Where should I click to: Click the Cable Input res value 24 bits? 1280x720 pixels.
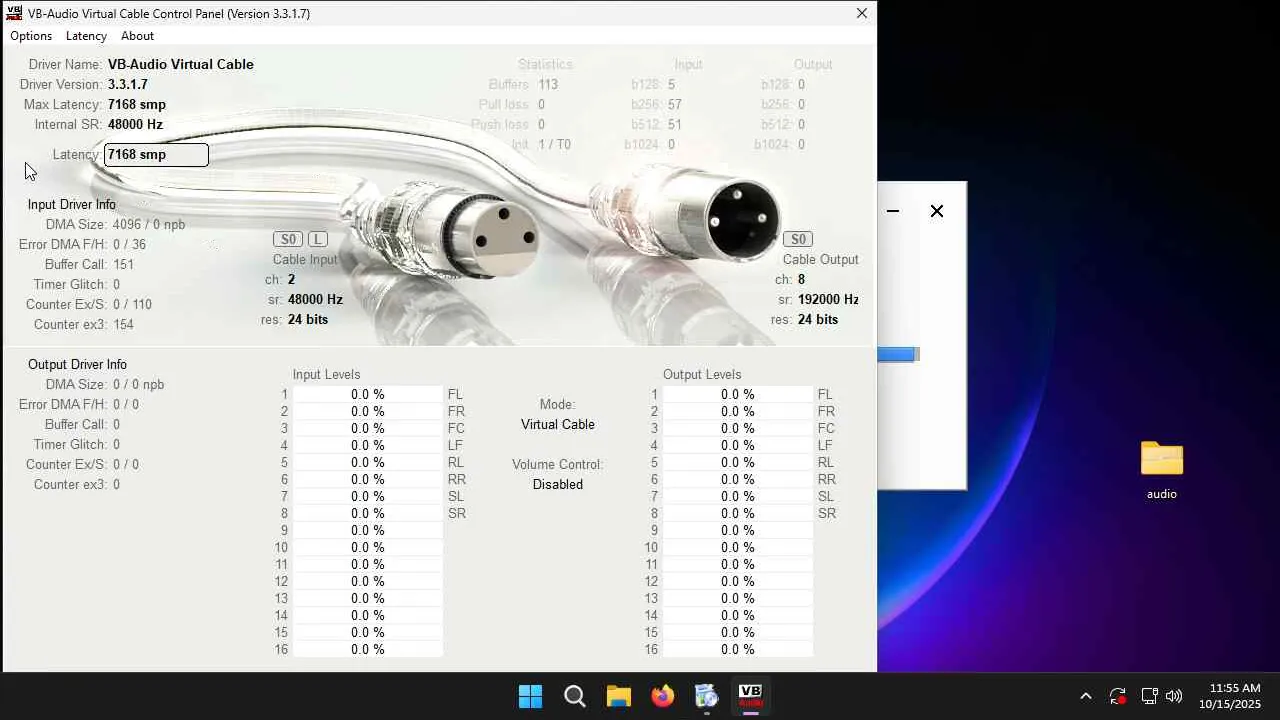[x=308, y=319]
